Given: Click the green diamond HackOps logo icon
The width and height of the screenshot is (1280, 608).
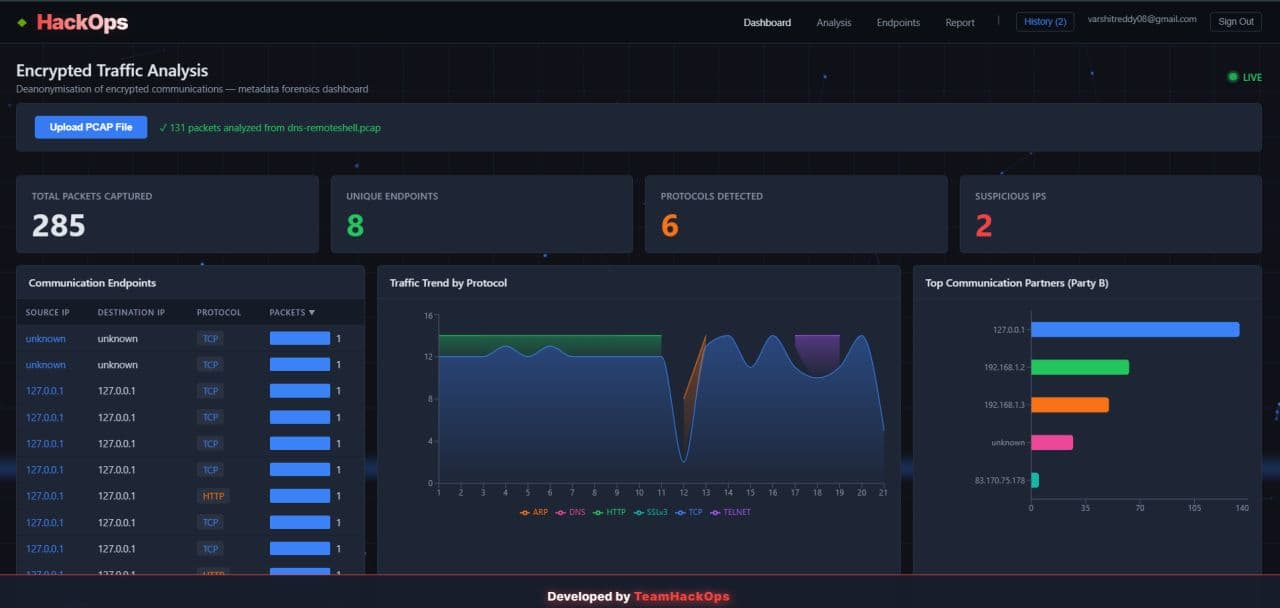Looking at the screenshot, I should pyautogui.click(x=22, y=22).
